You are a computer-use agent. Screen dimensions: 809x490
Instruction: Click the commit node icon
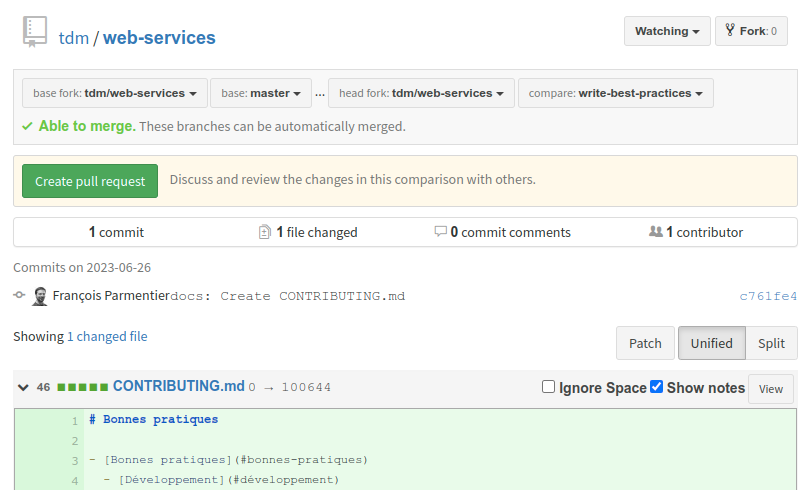tap(19, 296)
